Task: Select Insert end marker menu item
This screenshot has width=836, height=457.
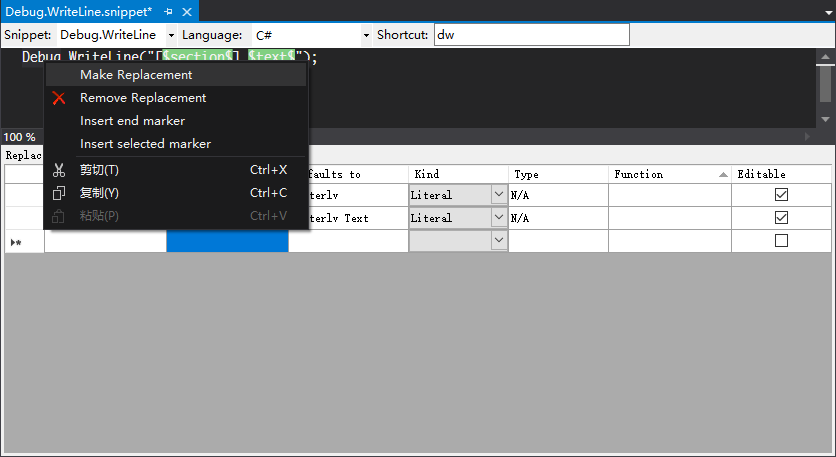Action: (x=132, y=121)
